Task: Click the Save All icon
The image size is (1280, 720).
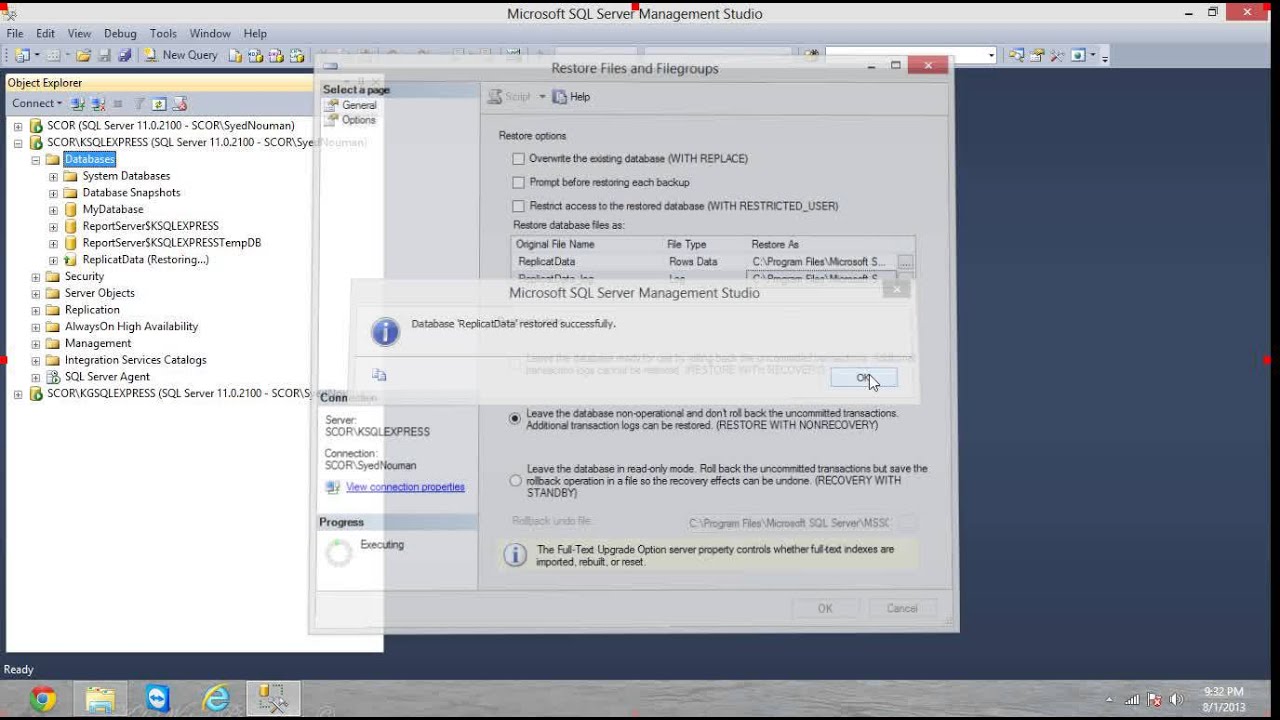Action: (124, 55)
